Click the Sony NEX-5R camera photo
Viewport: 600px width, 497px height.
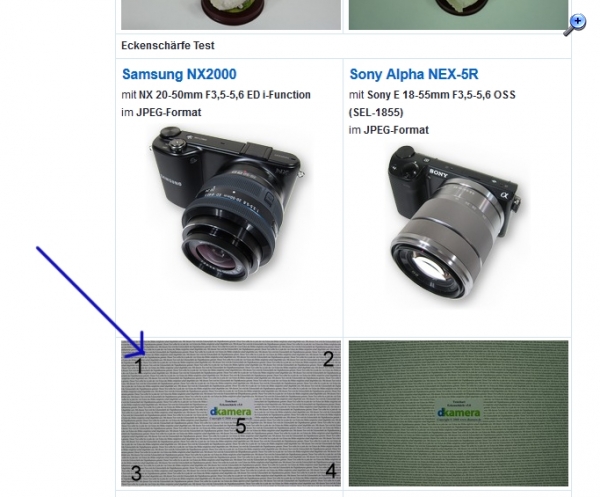click(x=455, y=224)
